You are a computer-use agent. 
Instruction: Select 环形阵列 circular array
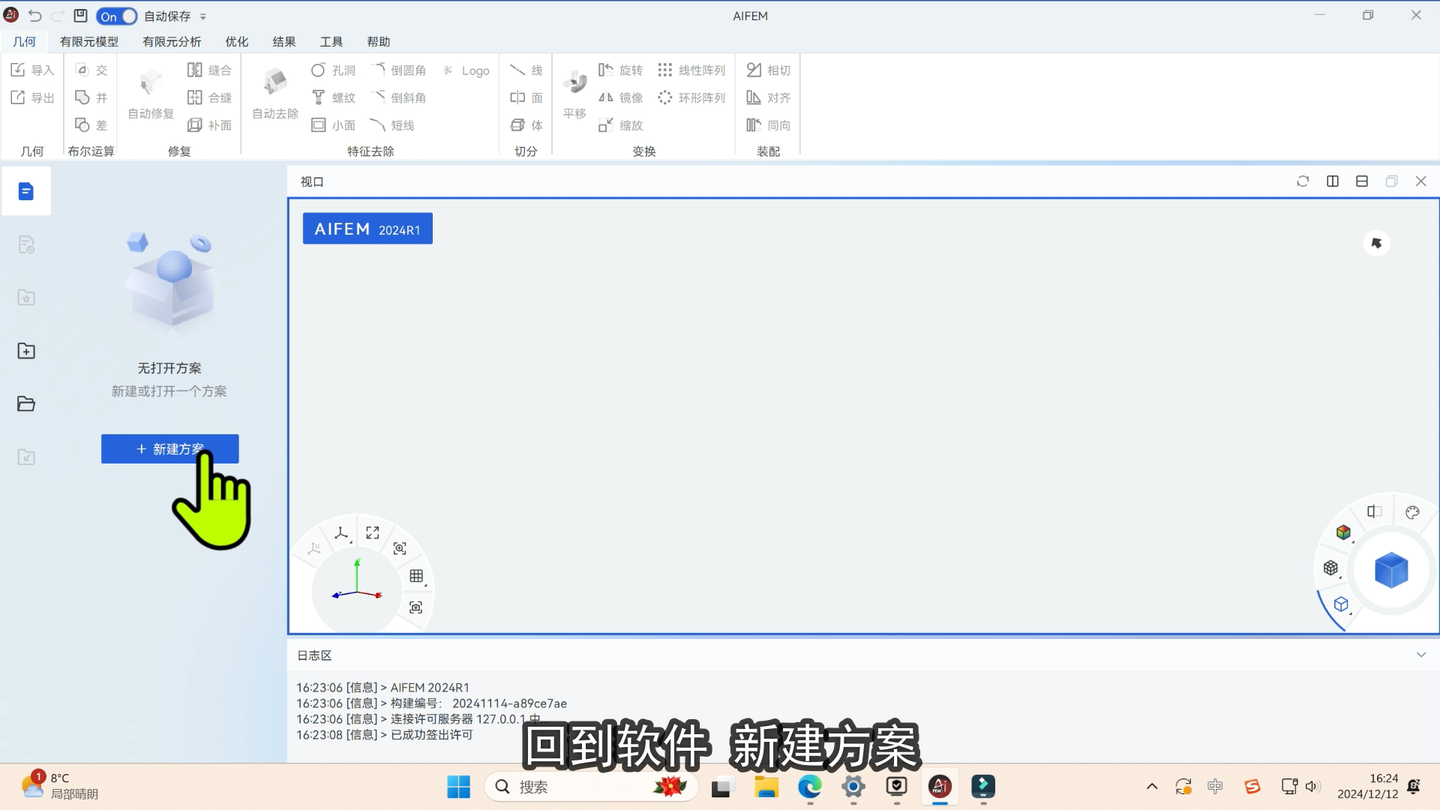click(x=691, y=98)
